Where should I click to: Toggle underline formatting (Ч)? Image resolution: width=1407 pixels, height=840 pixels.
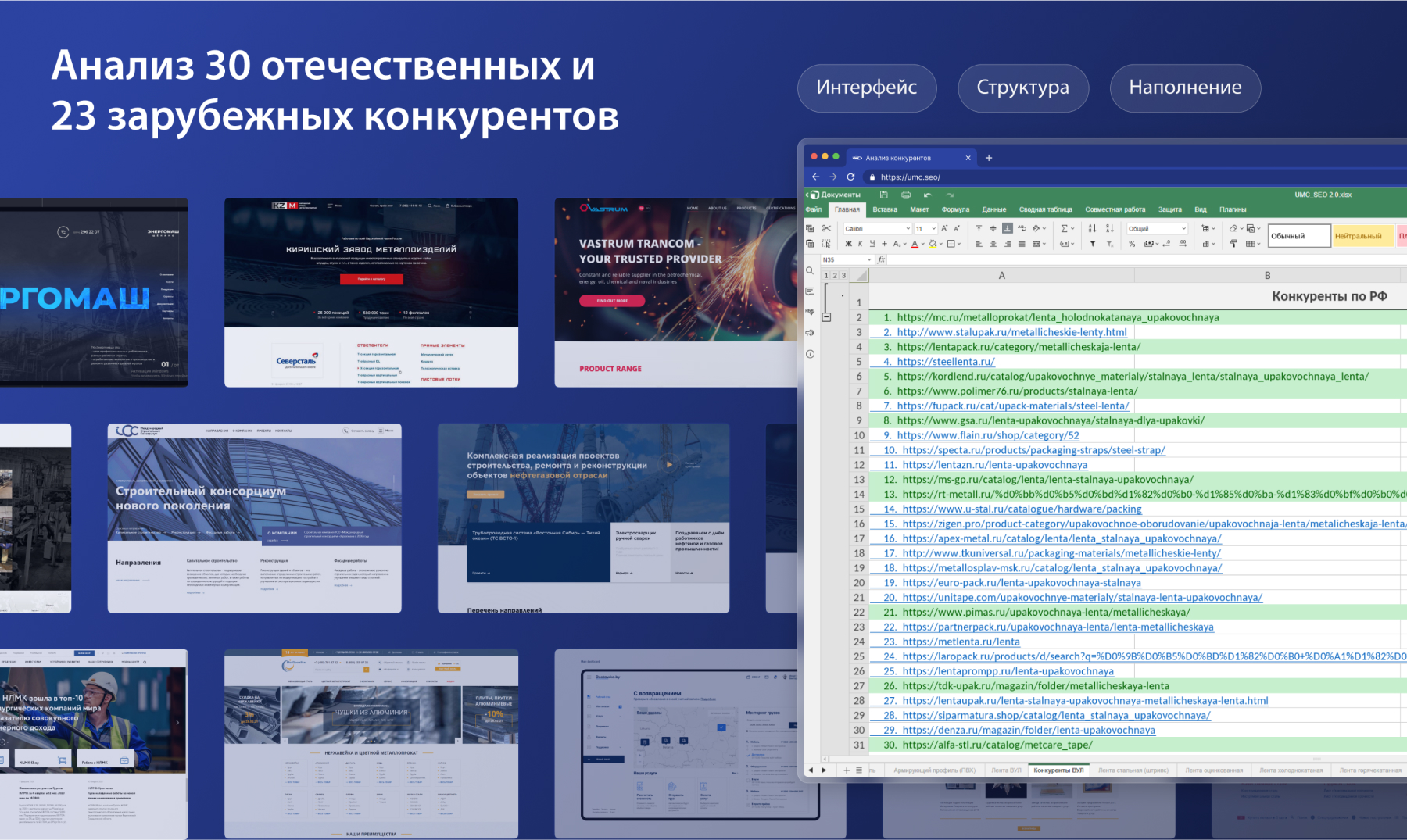(872, 244)
